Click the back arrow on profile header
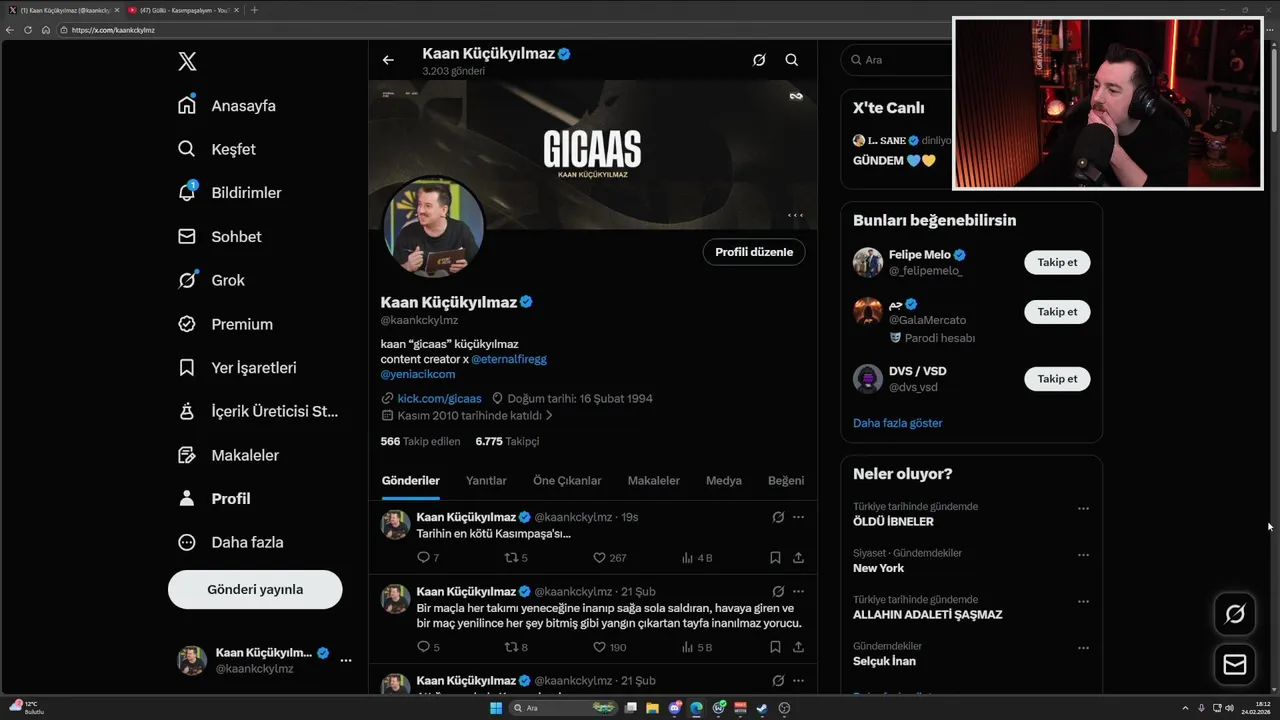Viewport: 1280px width, 720px height. 388,60
